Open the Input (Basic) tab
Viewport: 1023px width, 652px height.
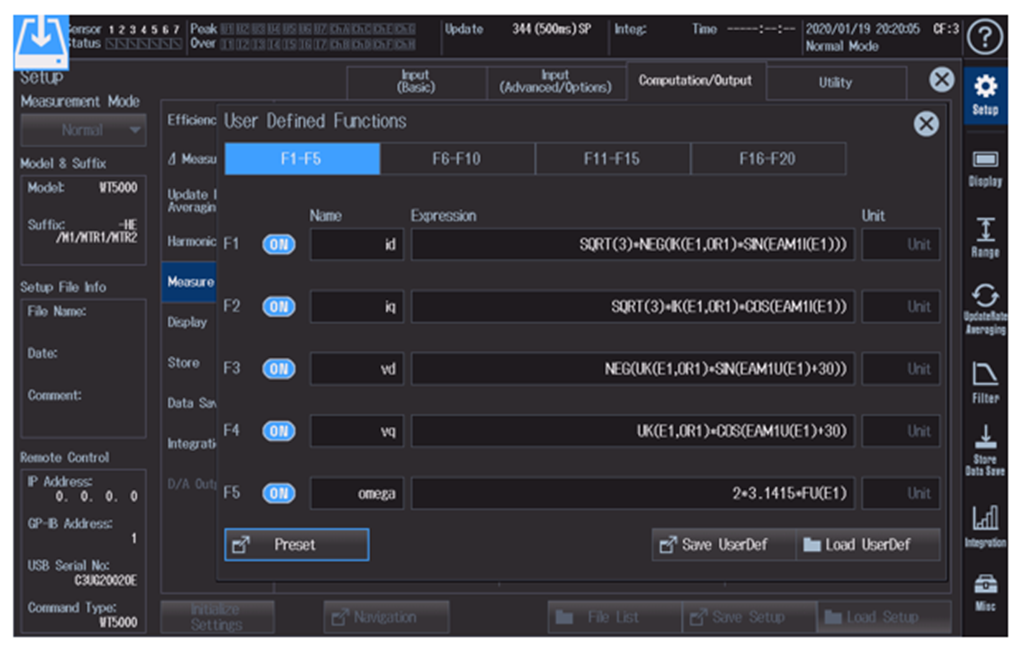coord(416,82)
